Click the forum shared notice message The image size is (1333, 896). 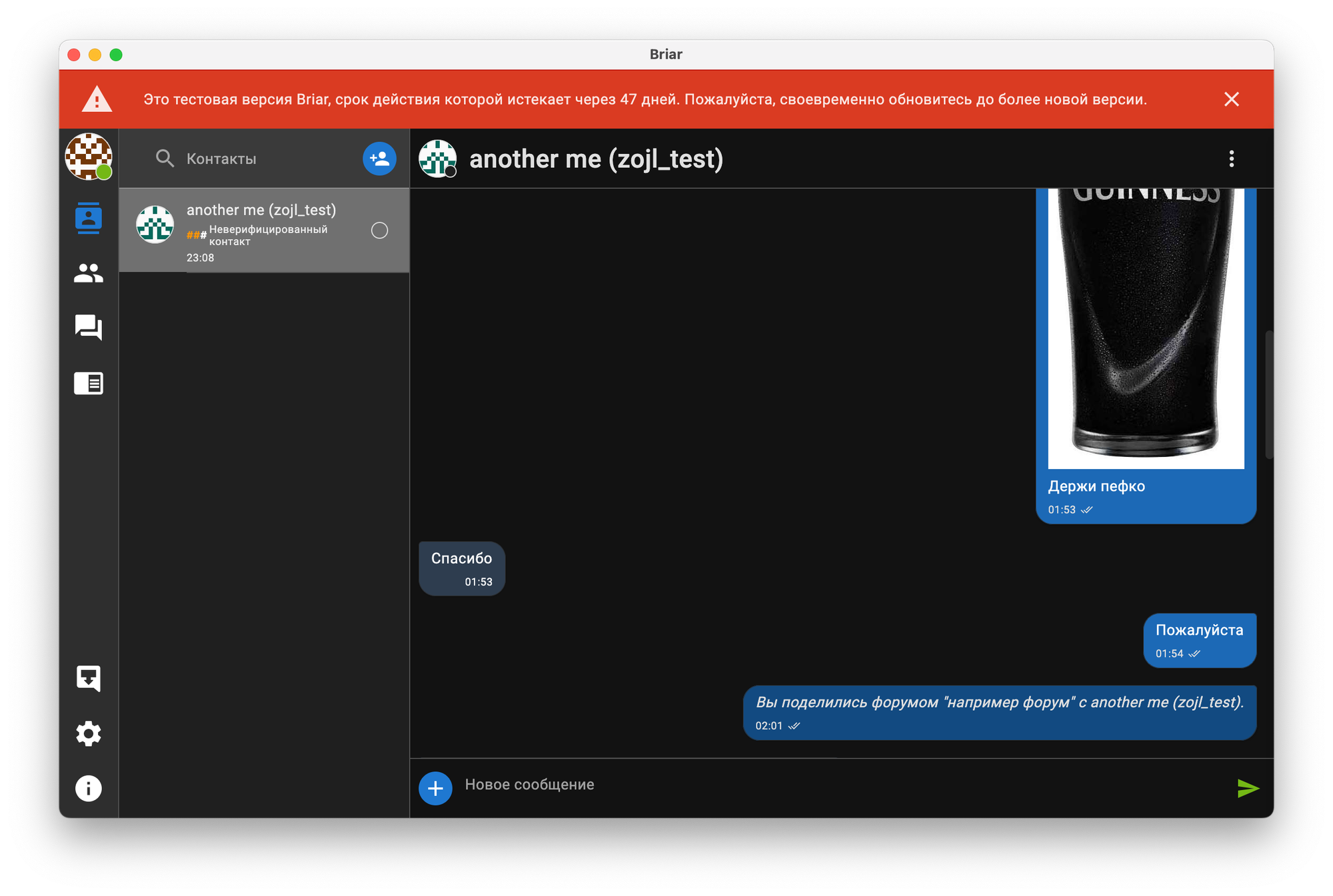999,711
